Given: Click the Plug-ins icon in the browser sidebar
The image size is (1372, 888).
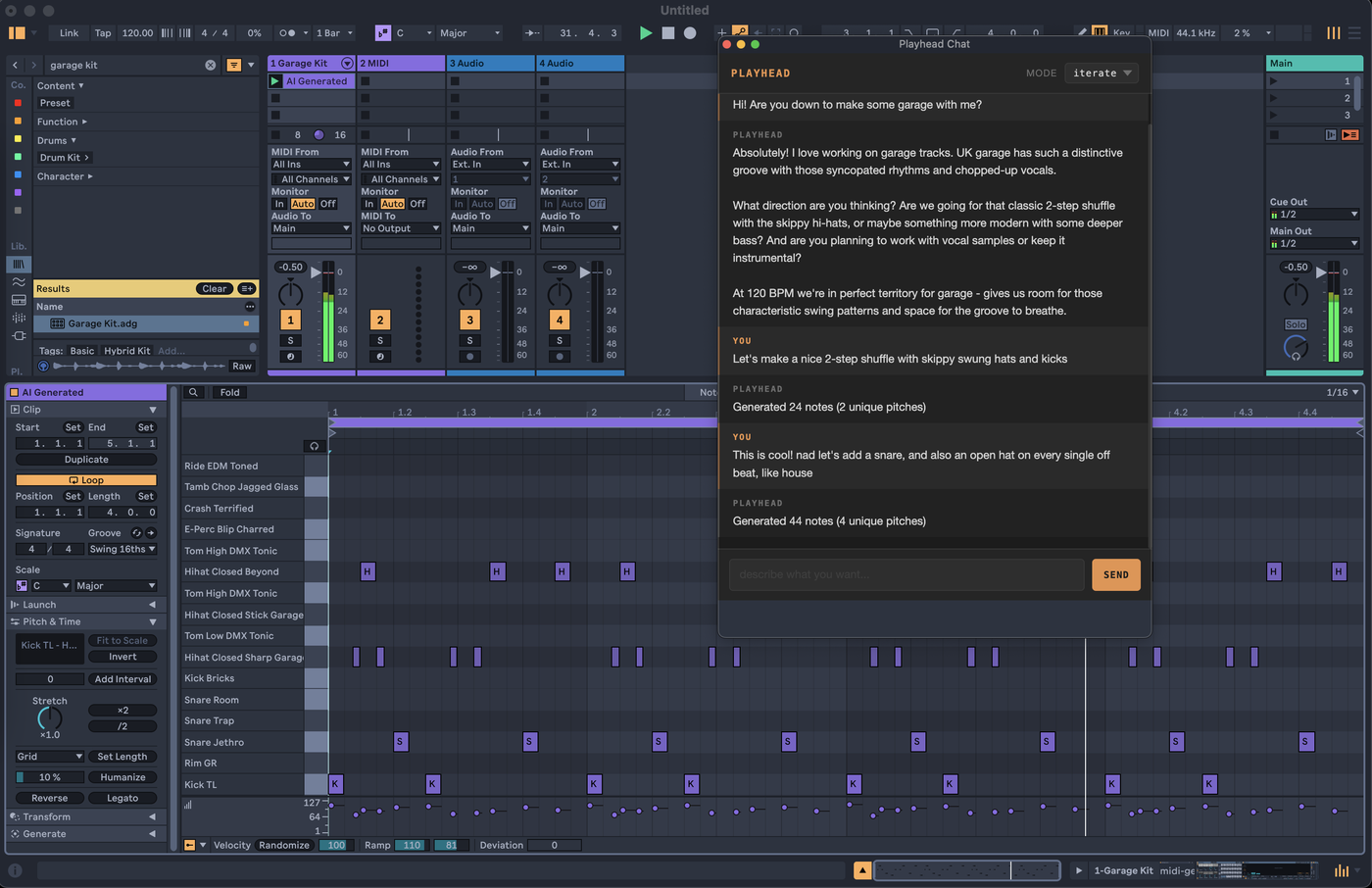Looking at the screenshot, I should [18, 335].
